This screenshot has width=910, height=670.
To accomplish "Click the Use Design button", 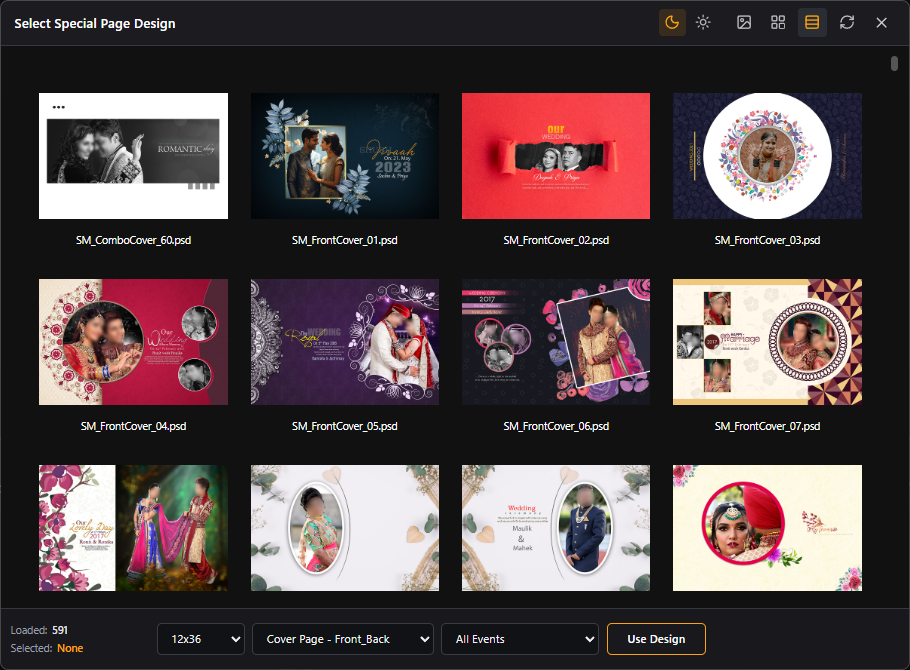I will click(656, 639).
